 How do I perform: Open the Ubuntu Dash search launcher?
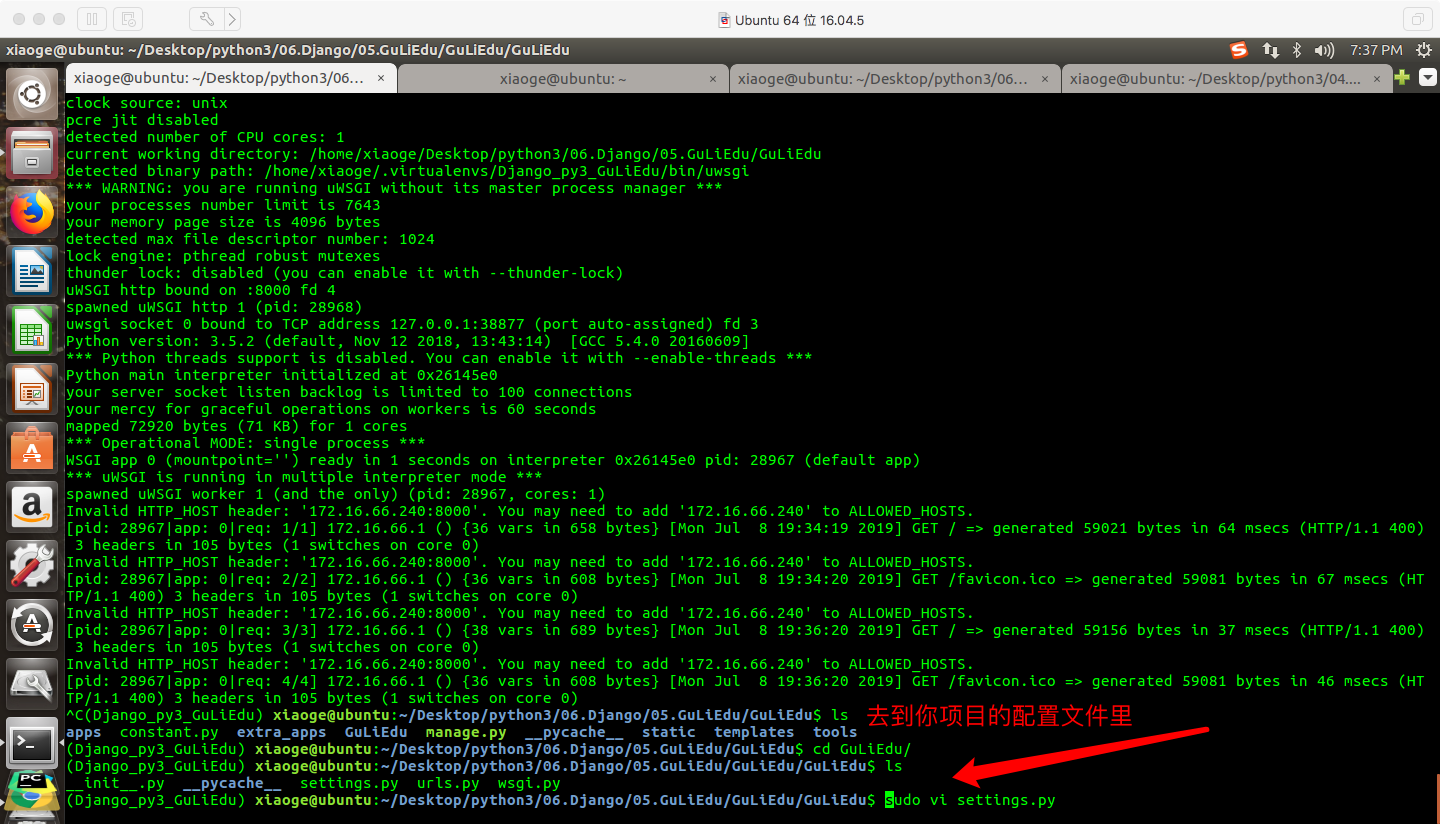(32, 95)
